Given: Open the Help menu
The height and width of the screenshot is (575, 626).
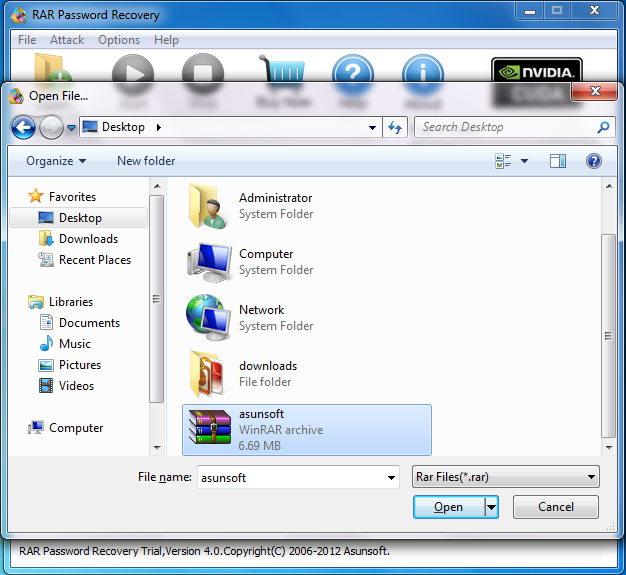Looking at the screenshot, I should [x=166, y=40].
